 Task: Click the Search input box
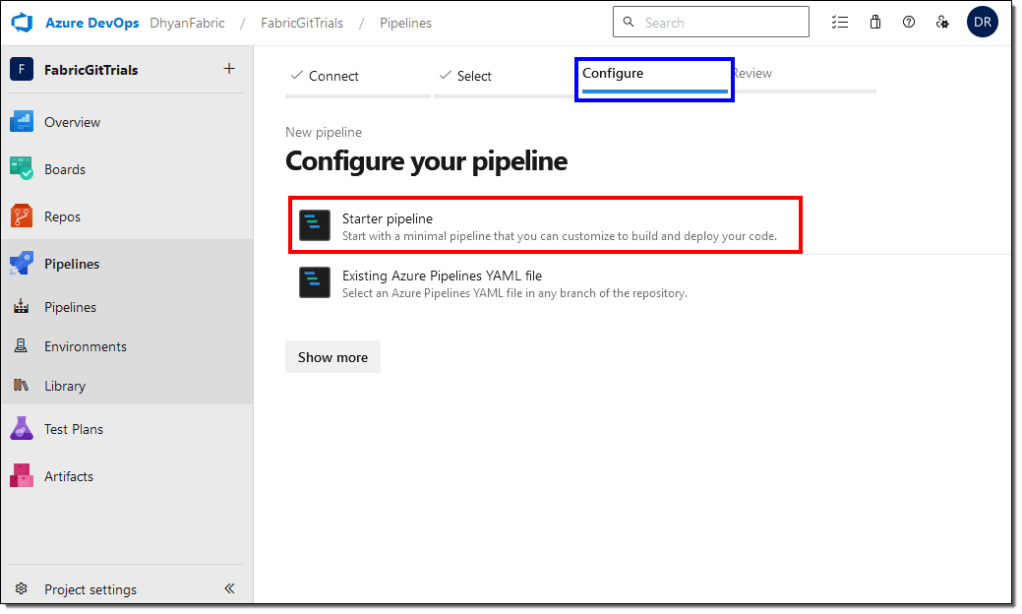click(x=720, y=22)
